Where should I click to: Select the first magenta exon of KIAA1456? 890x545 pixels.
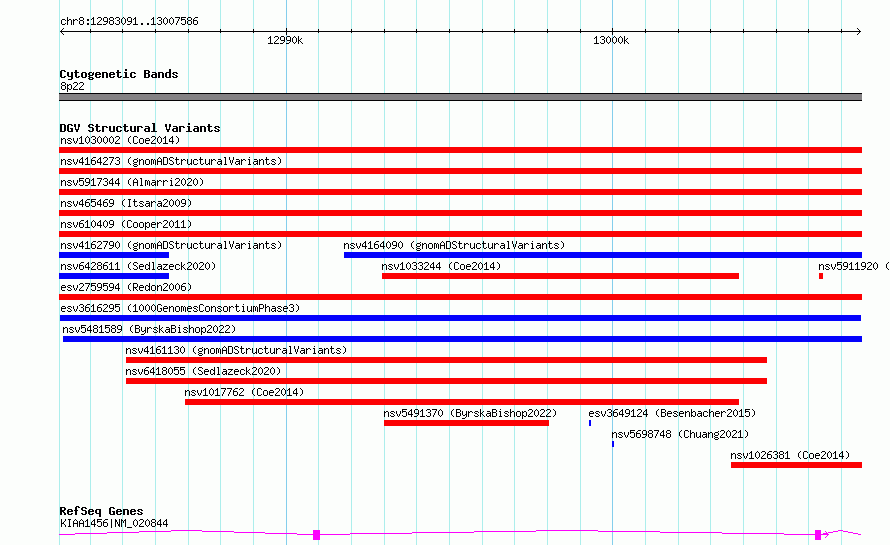[x=317, y=535]
